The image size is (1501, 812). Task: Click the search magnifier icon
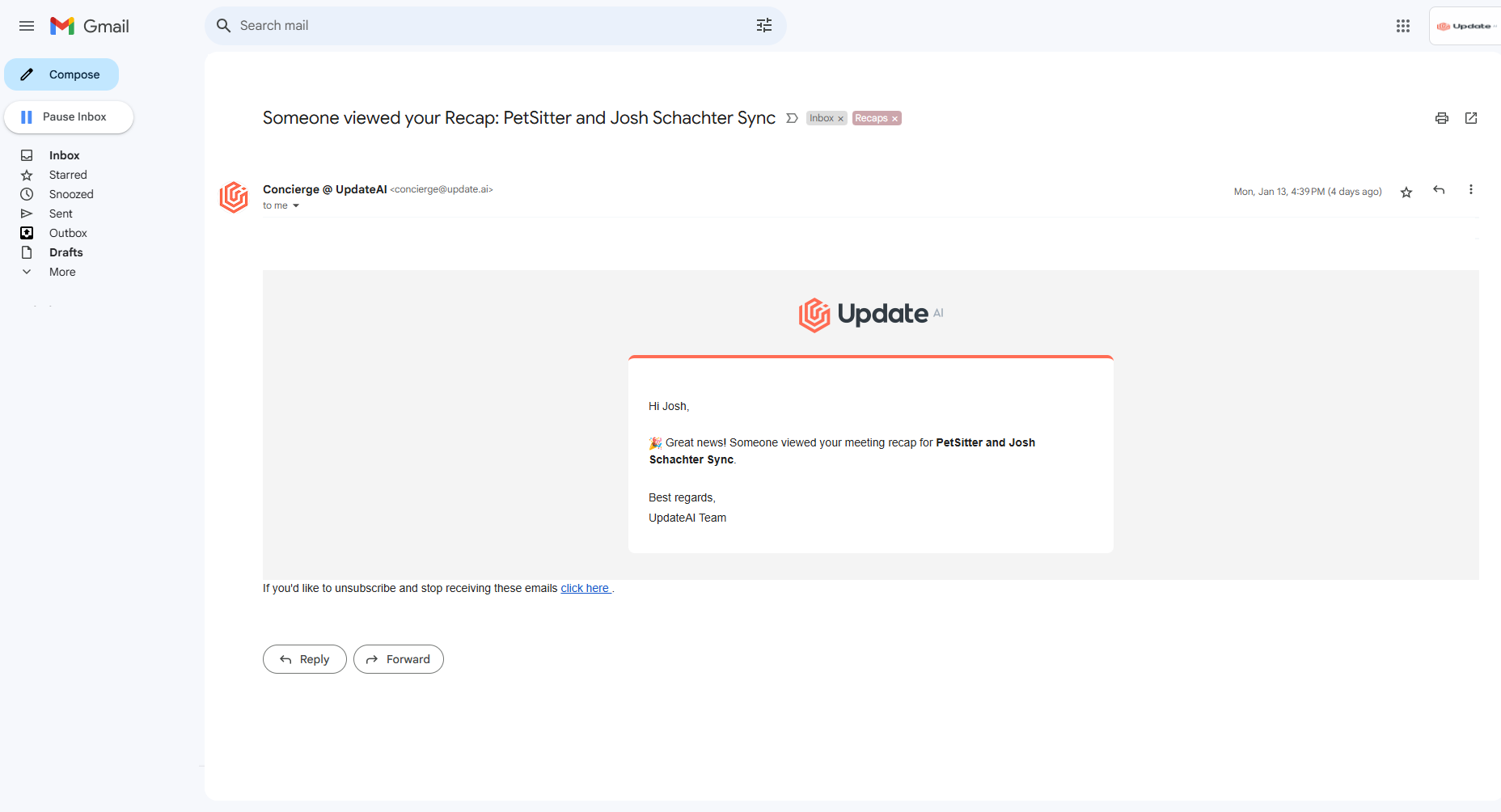[x=224, y=26]
